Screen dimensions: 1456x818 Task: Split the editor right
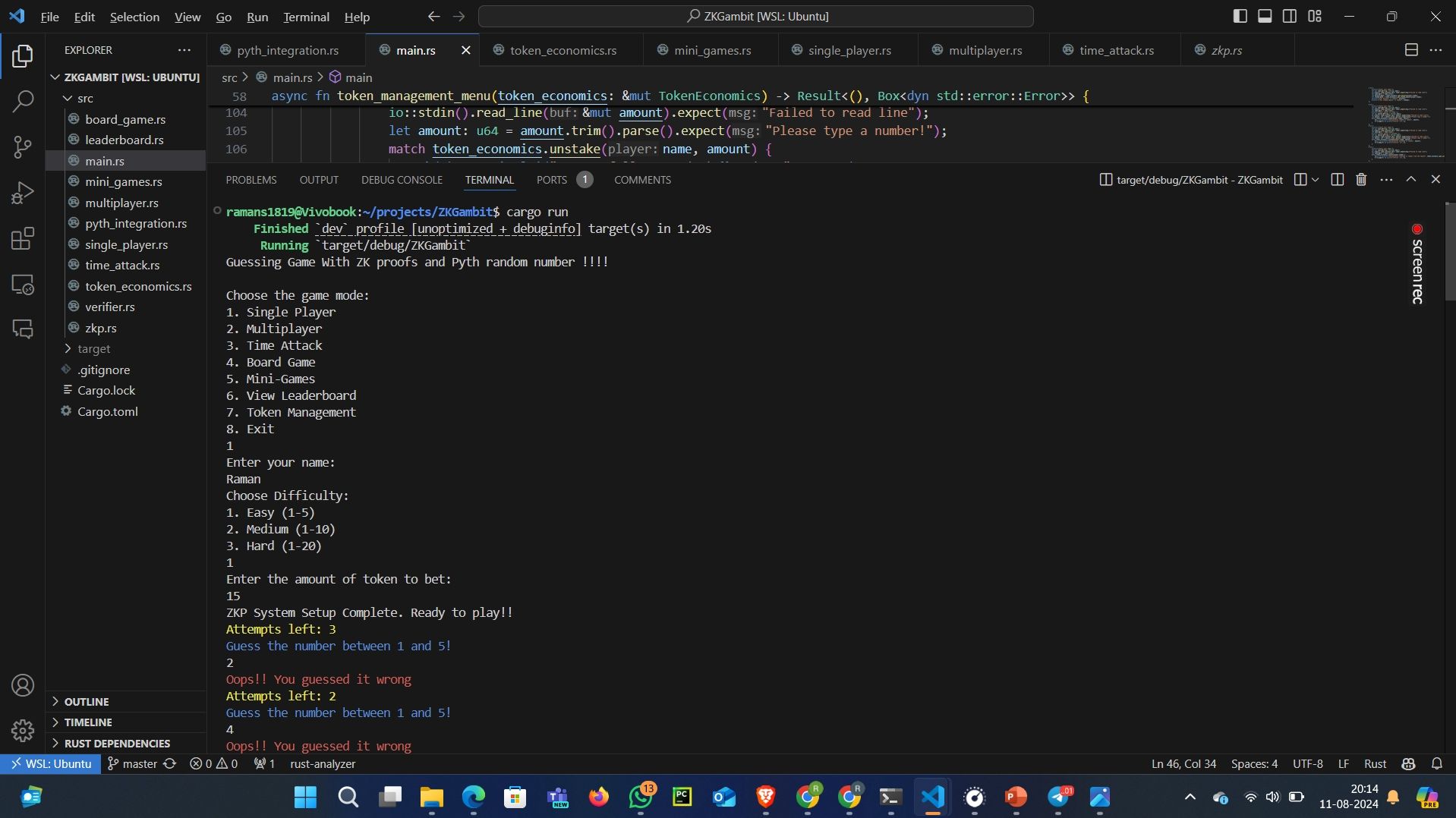[1411, 50]
